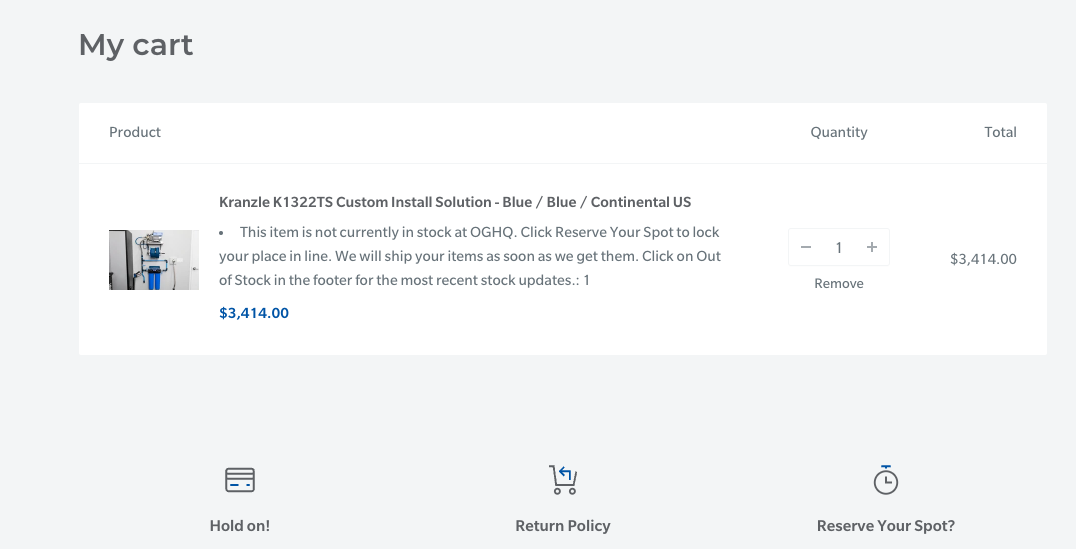
Task: Click the Total column header
Action: coord(1000,132)
